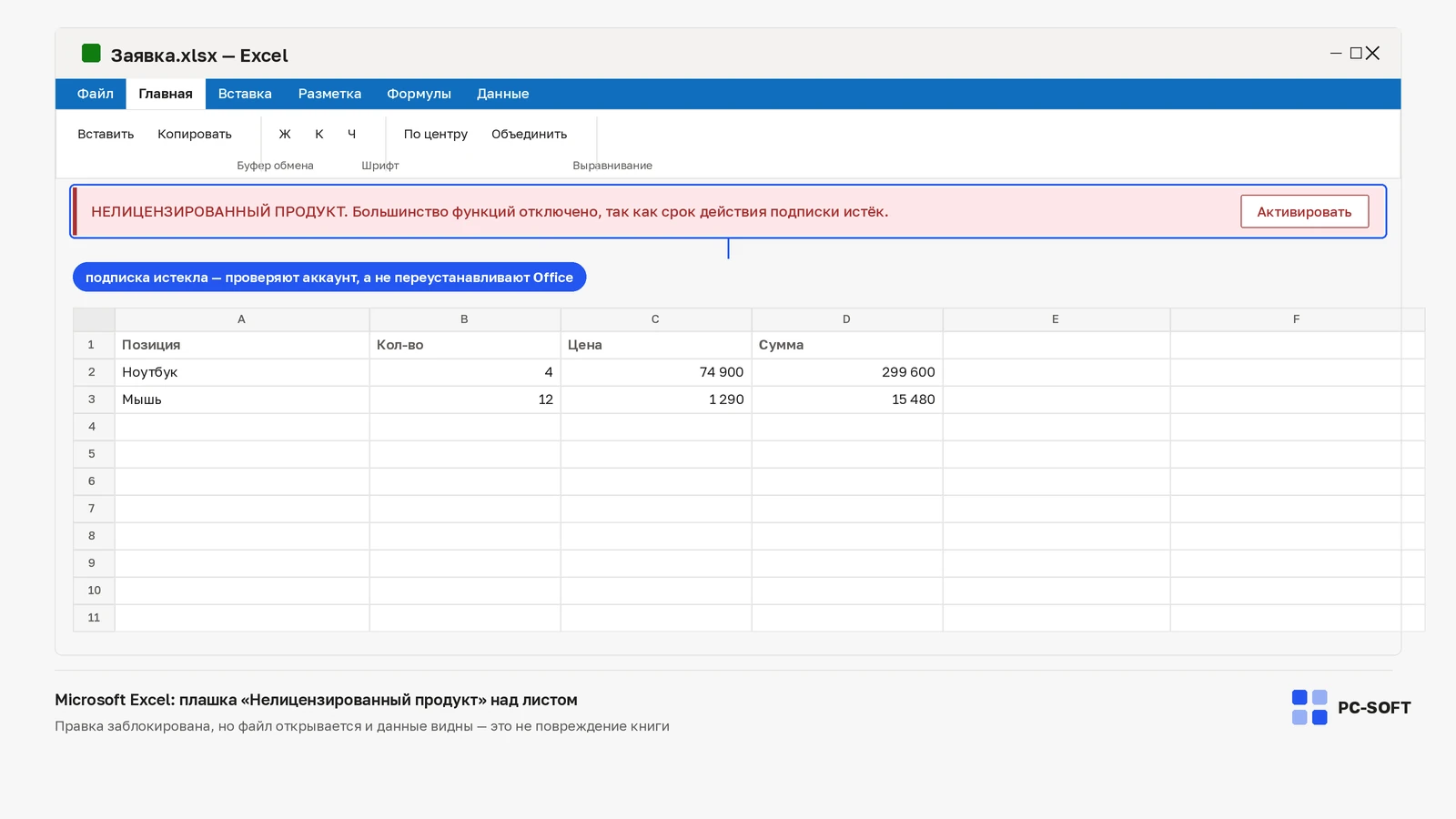The height and width of the screenshot is (819, 1456).
Task: Select the sum cell 299 600
Action: [847, 372]
